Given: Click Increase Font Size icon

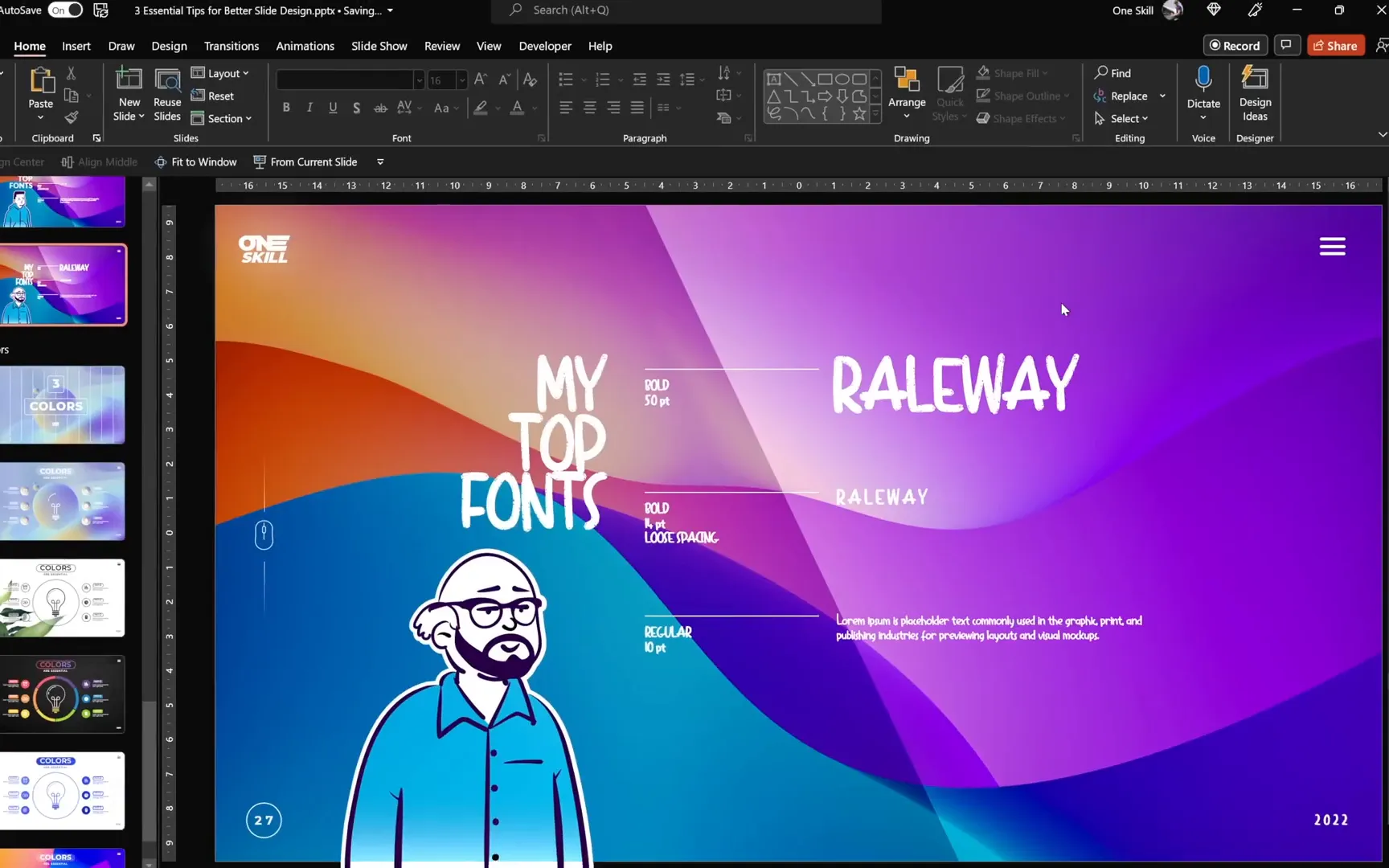Looking at the screenshot, I should 480,79.
